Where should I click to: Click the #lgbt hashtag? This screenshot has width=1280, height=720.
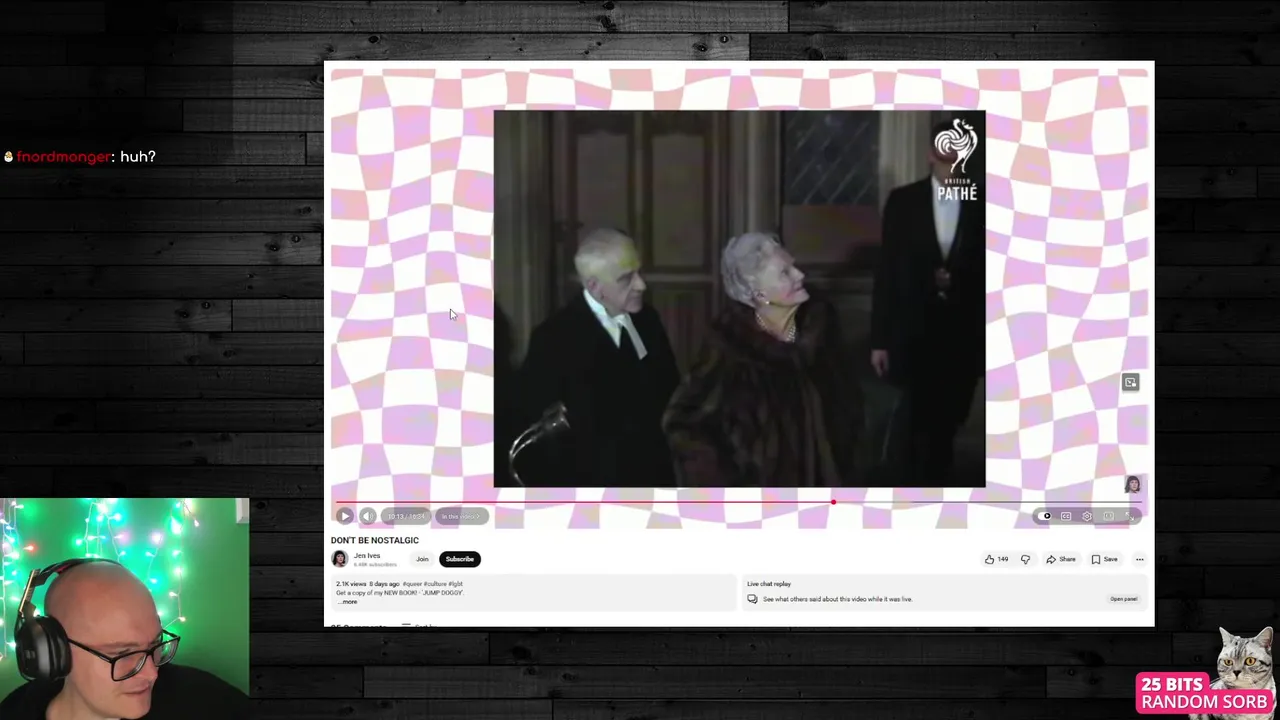(x=456, y=584)
